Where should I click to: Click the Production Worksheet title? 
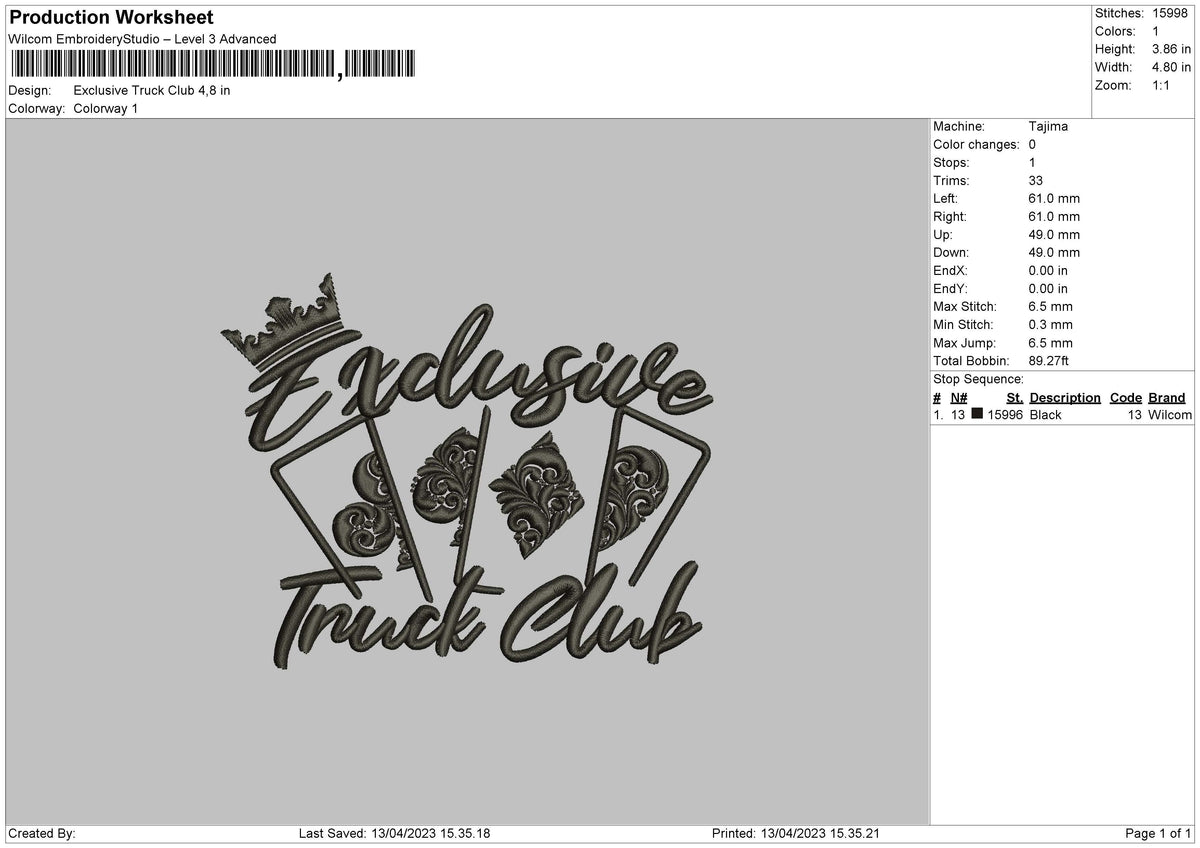[x=110, y=18]
